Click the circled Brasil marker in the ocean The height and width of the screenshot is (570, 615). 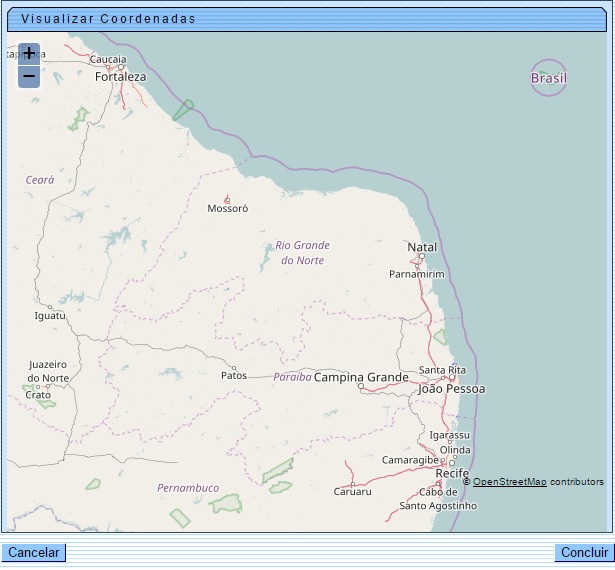tap(548, 78)
